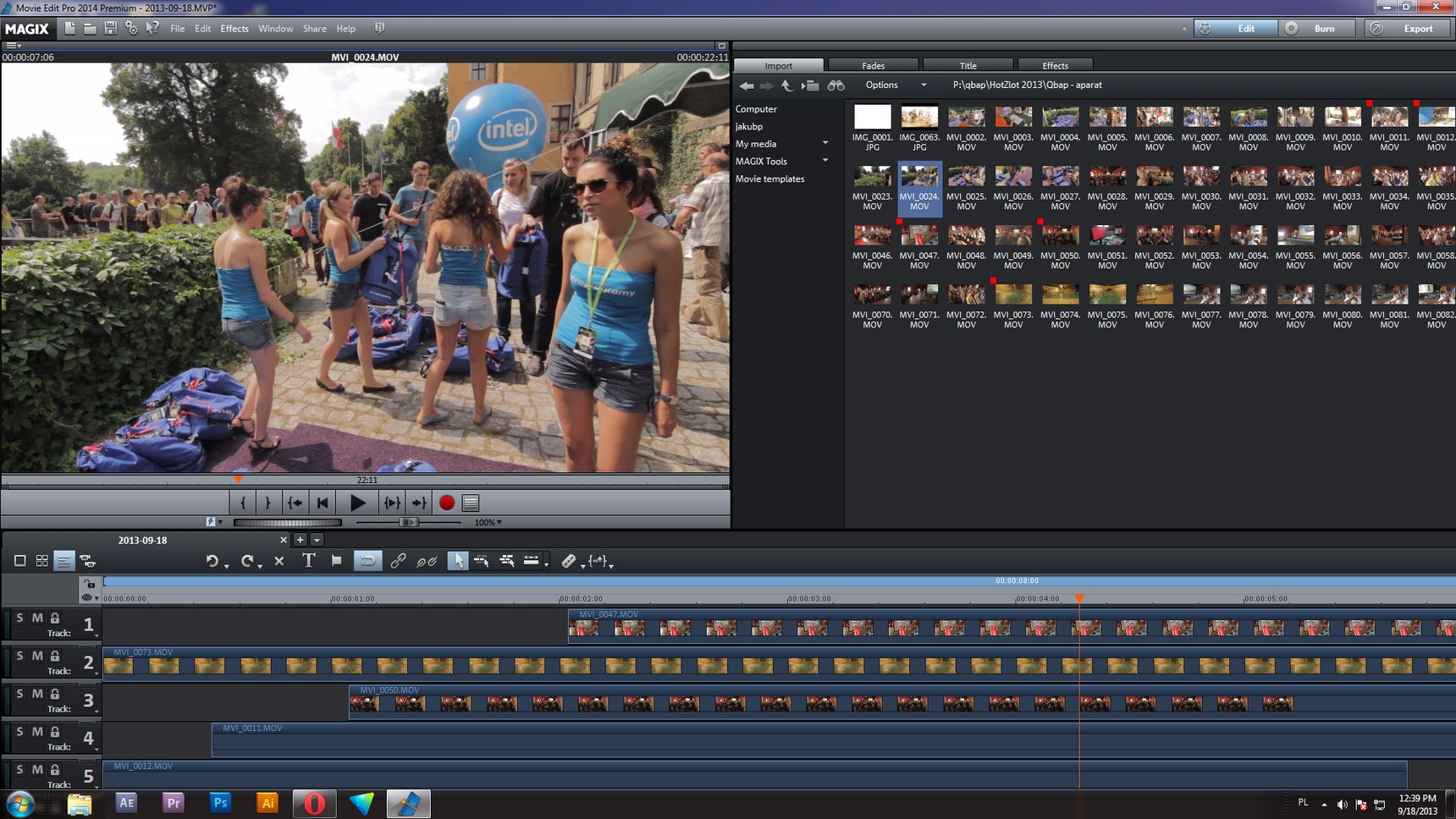Create a new project with the blank page icon

70,28
